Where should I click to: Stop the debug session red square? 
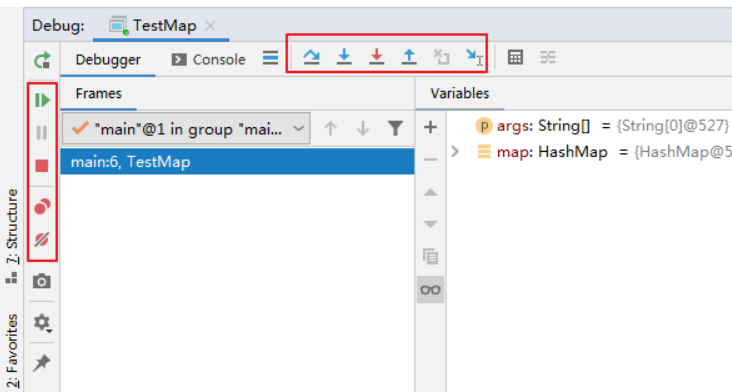coord(42,165)
